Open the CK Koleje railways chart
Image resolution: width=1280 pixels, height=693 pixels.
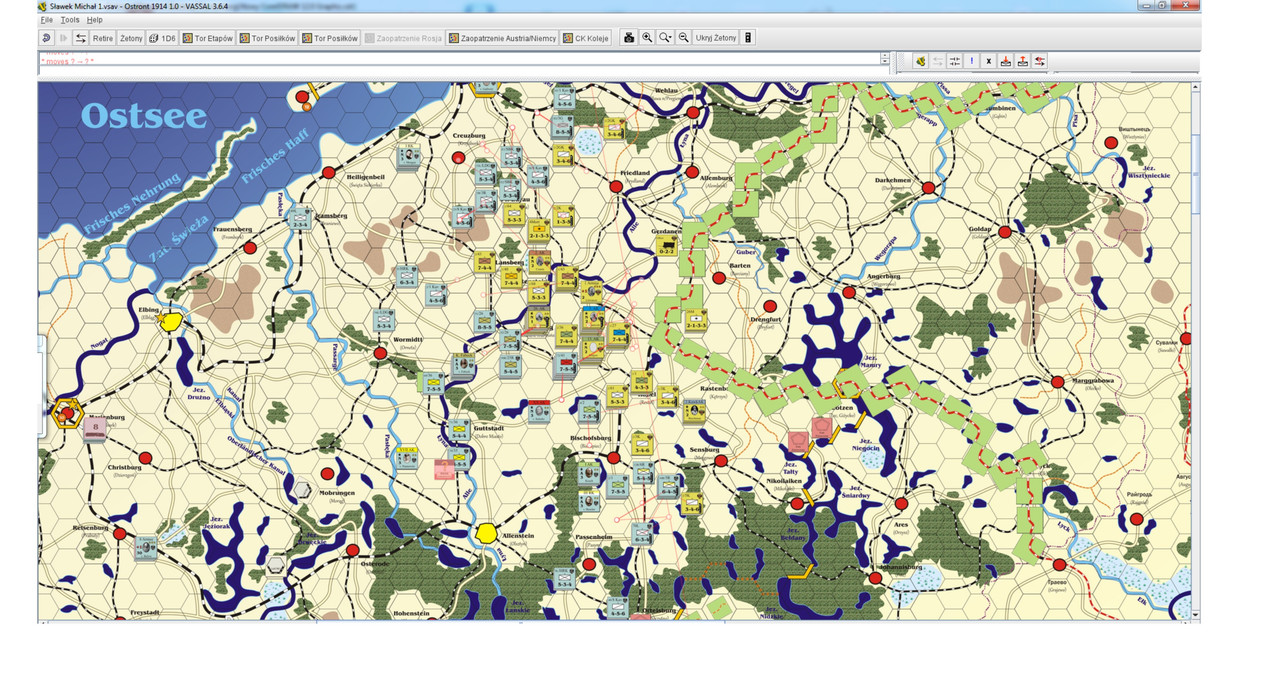tap(586, 38)
